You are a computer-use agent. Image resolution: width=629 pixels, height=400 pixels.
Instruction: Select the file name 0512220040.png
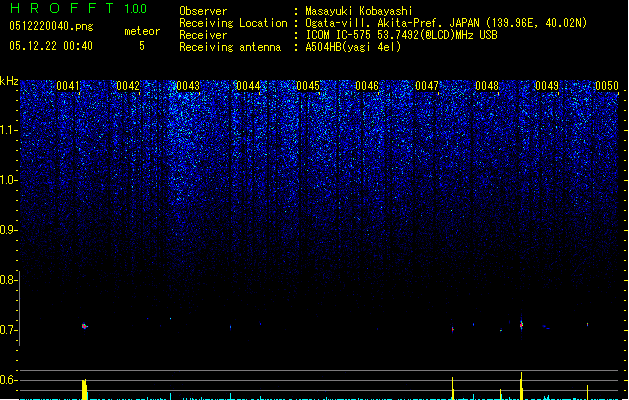click(51, 26)
